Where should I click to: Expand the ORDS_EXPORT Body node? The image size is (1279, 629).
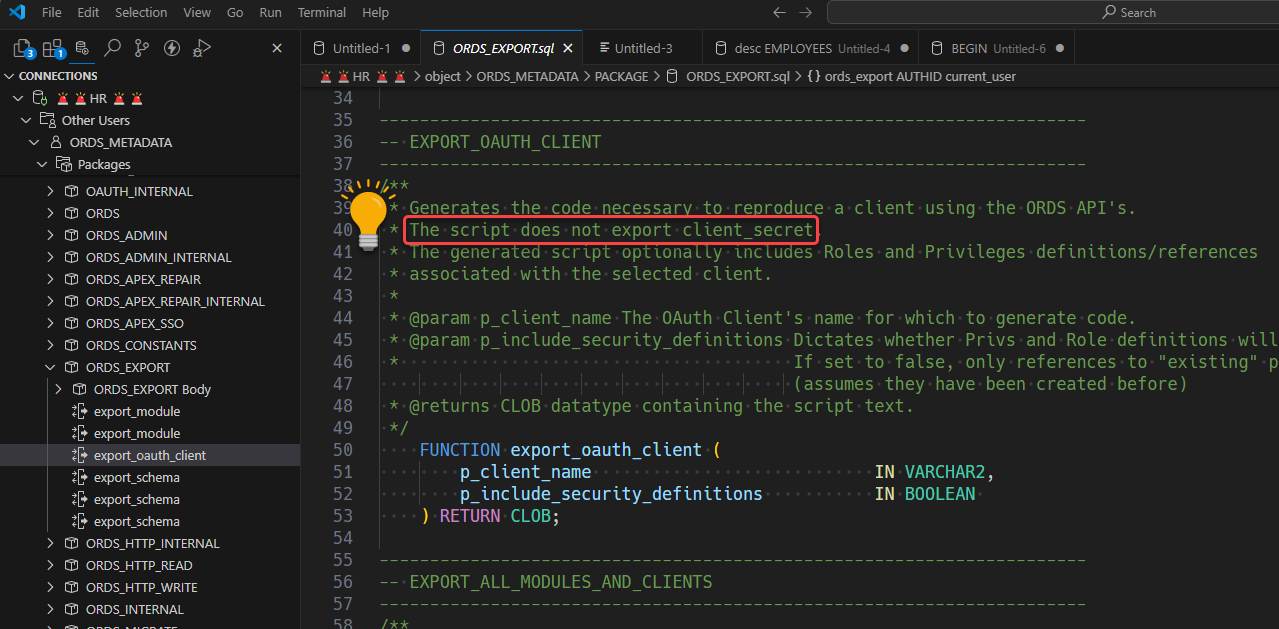[59, 389]
